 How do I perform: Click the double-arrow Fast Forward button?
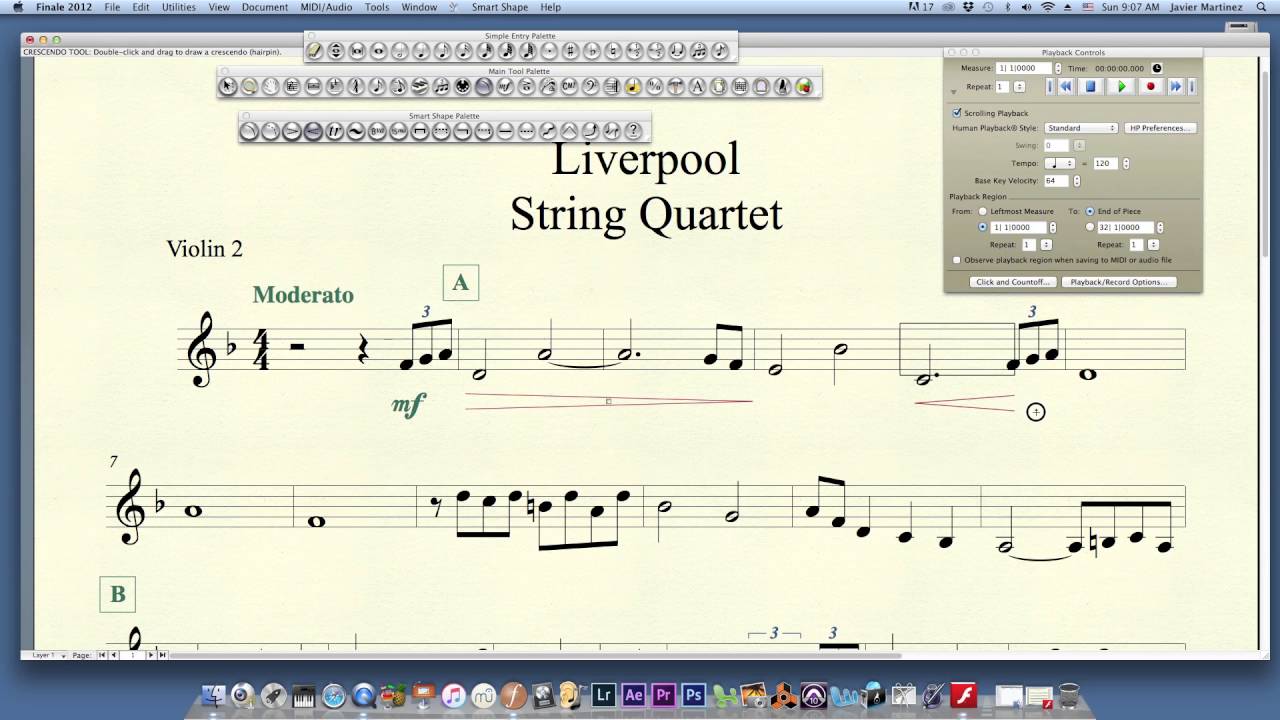[1176, 86]
